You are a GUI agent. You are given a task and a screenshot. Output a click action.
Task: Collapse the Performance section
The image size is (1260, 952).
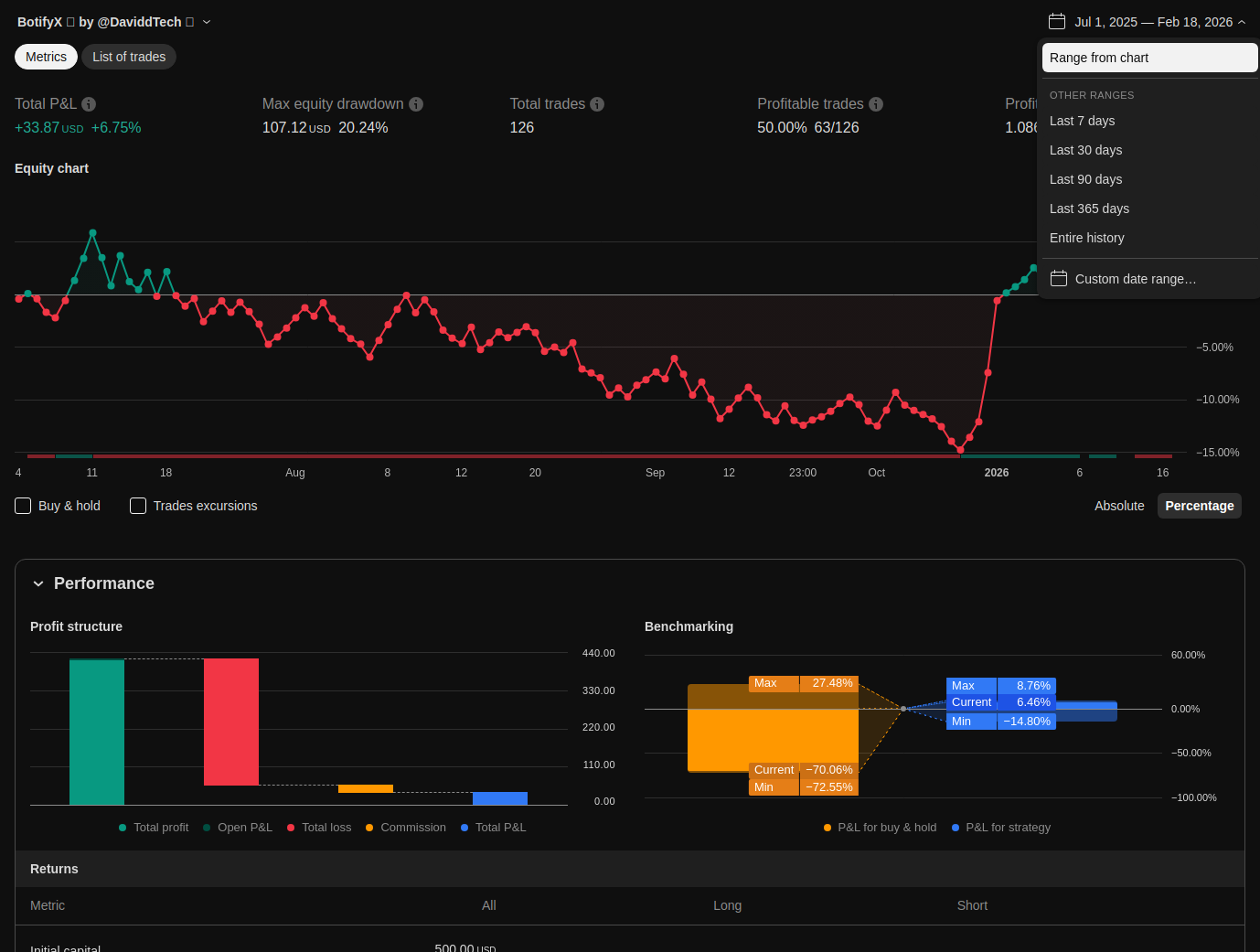pyautogui.click(x=38, y=583)
